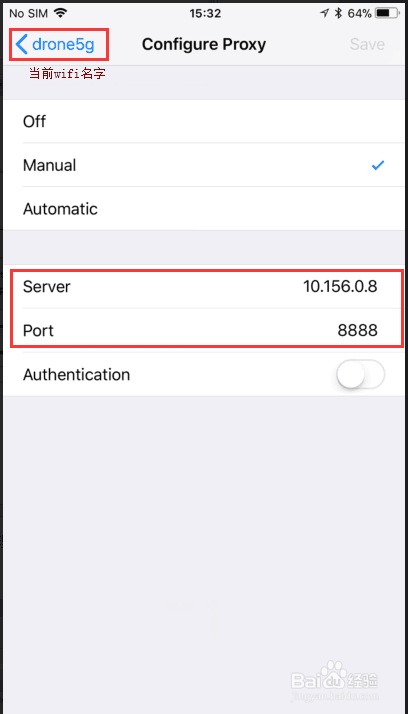
Task: Tap the Authentication row label
Action: coord(76,375)
